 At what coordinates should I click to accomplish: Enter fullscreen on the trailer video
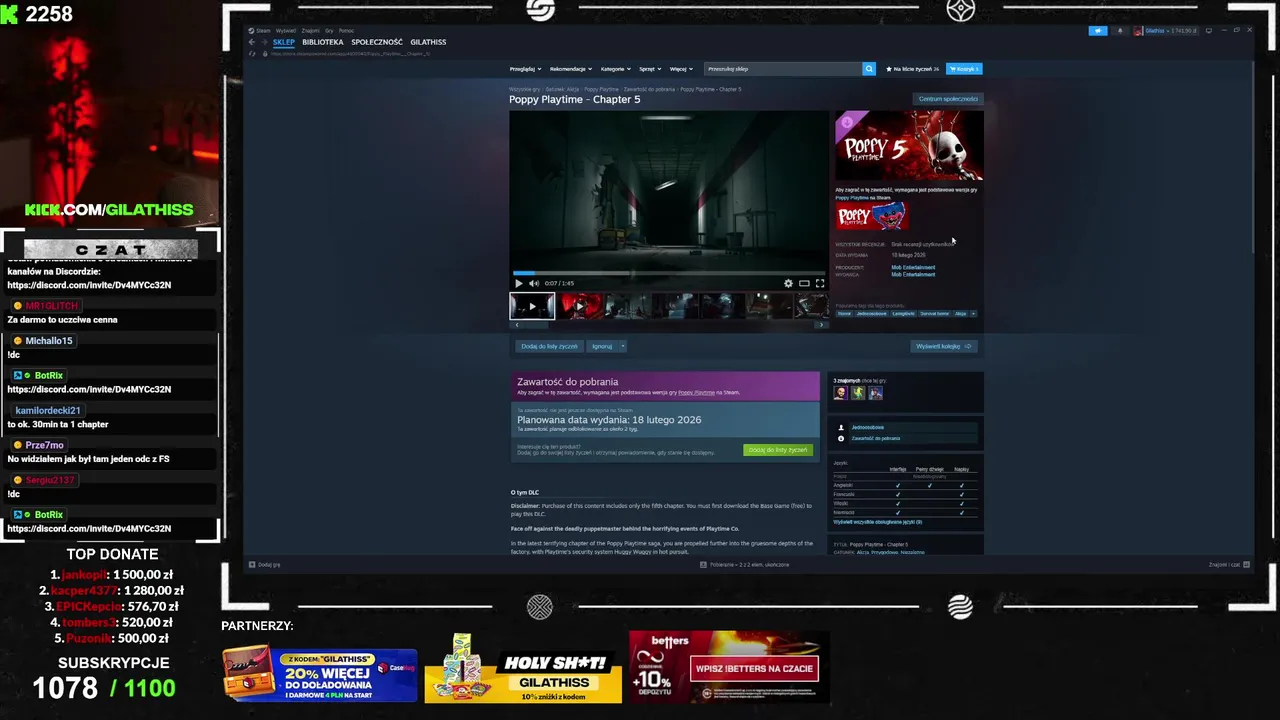point(820,283)
